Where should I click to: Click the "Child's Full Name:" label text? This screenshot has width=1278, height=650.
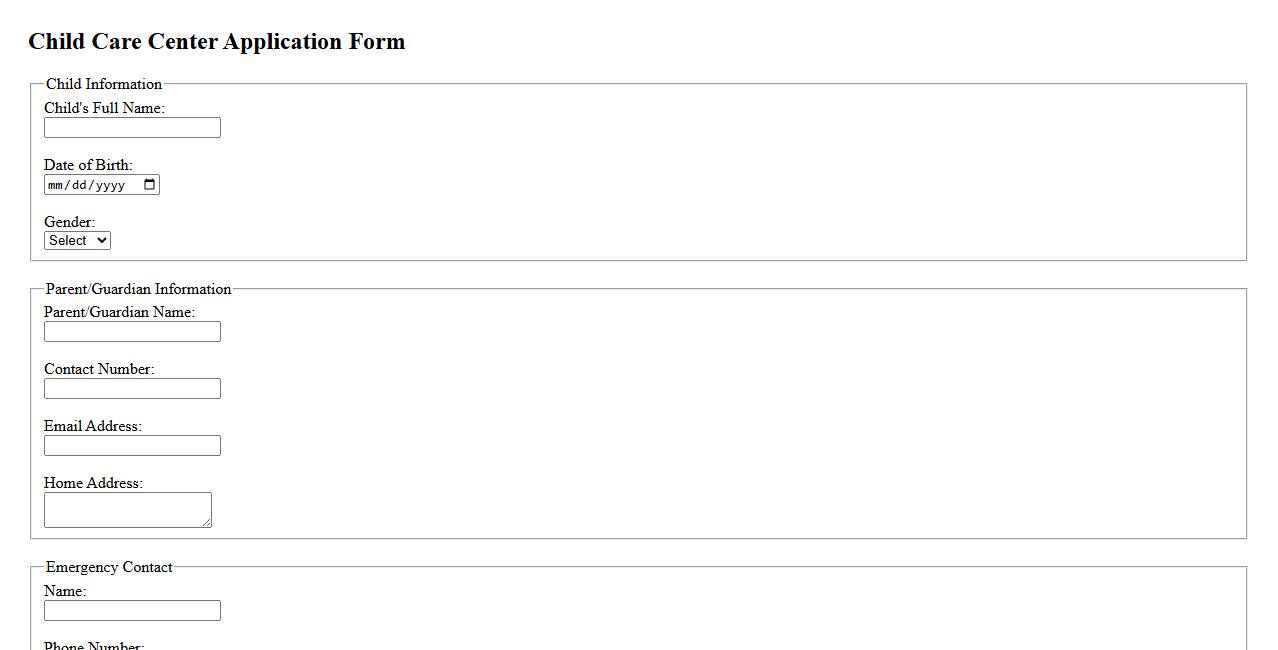[x=104, y=108]
